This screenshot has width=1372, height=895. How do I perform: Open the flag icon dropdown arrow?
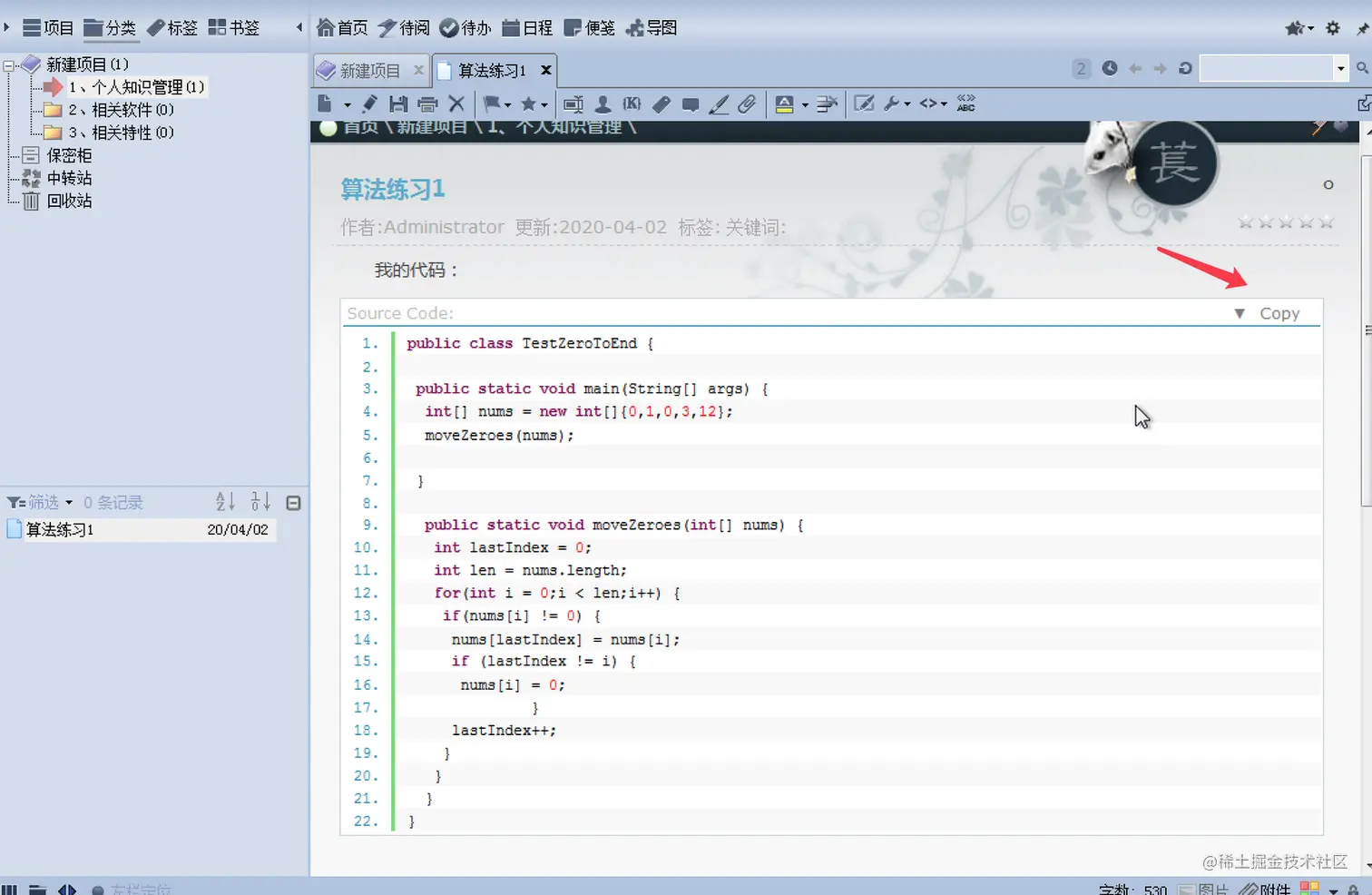(507, 105)
